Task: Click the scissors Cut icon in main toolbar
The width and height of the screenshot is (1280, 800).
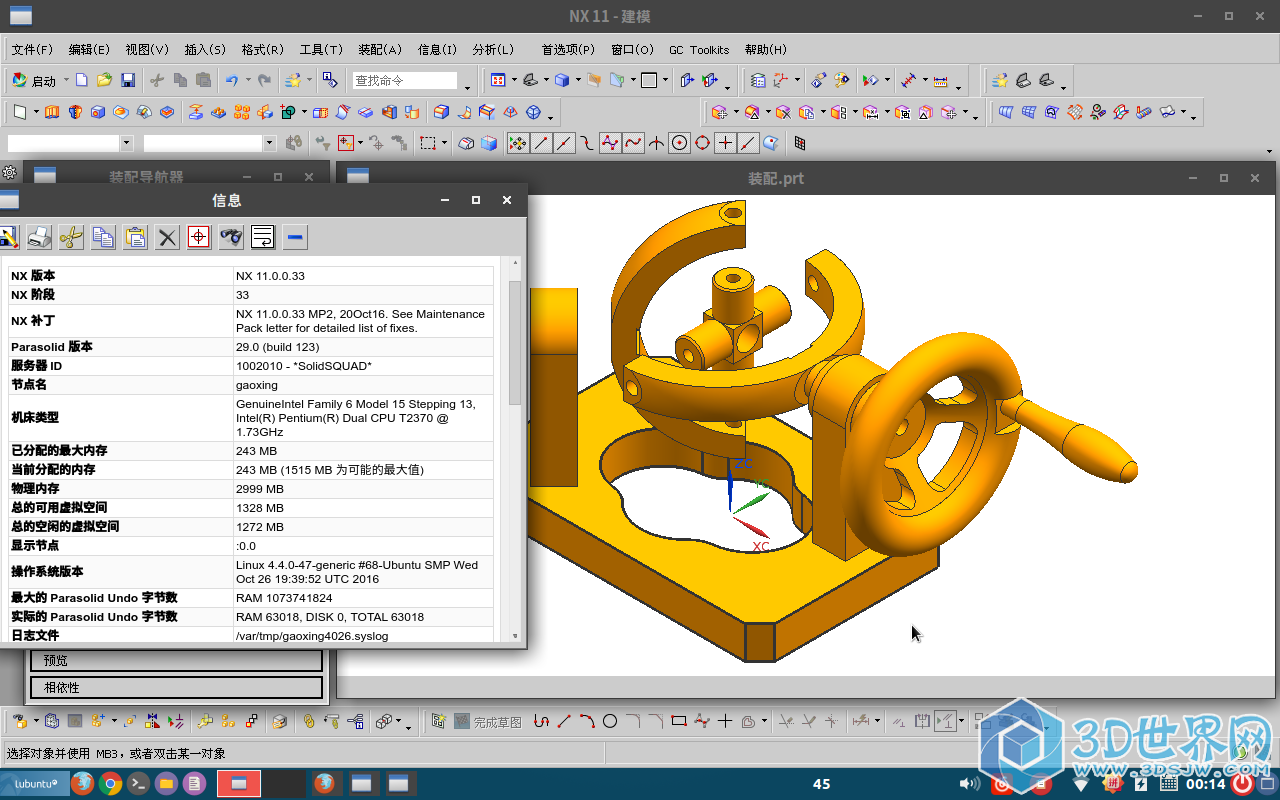Action: pyautogui.click(x=157, y=80)
